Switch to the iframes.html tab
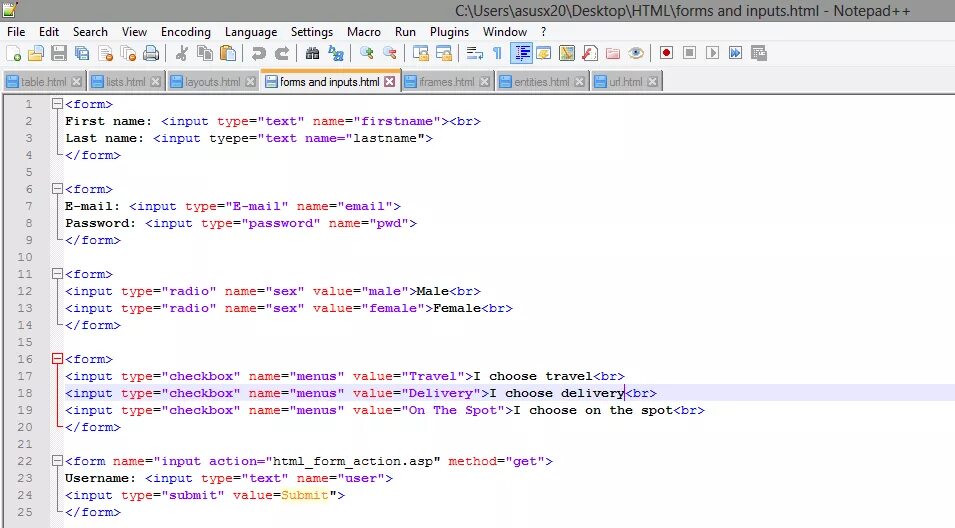This screenshot has height=528, width=955. coord(446,82)
